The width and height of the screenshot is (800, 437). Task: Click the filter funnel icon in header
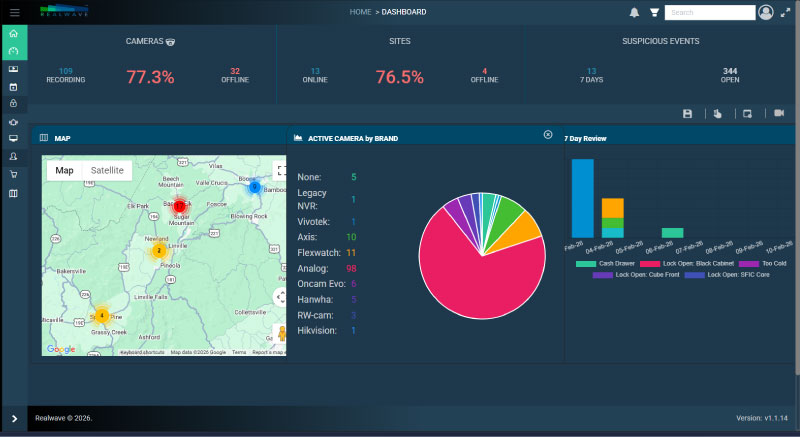654,13
